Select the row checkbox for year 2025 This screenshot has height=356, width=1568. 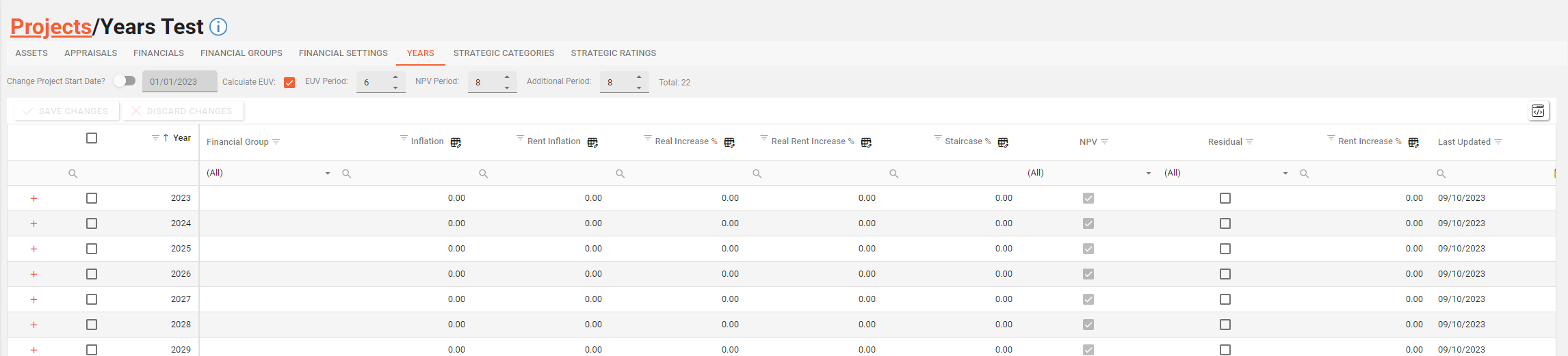(92, 249)
